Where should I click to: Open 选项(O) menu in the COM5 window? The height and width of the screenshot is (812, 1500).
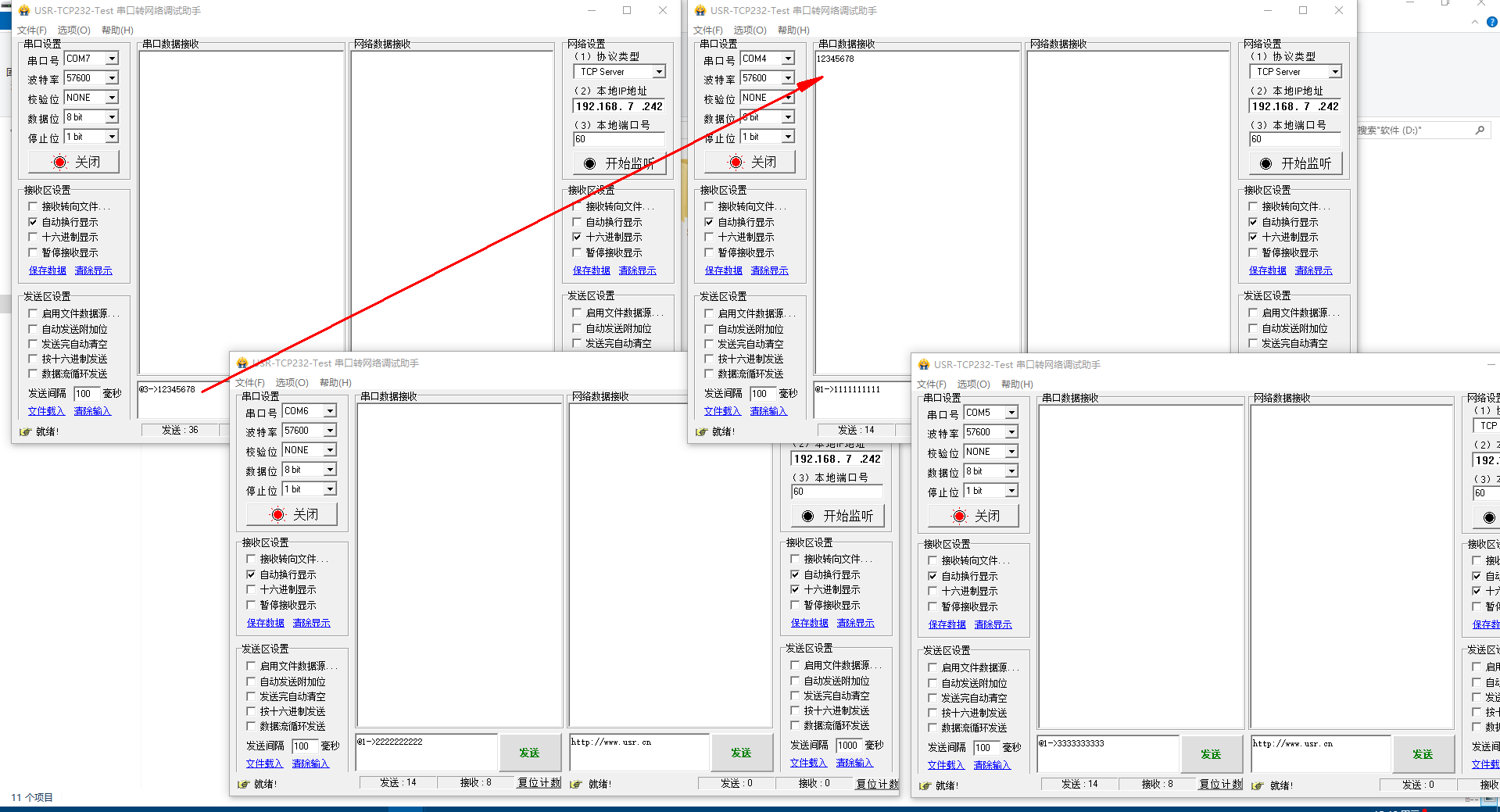tap(973, 385)
